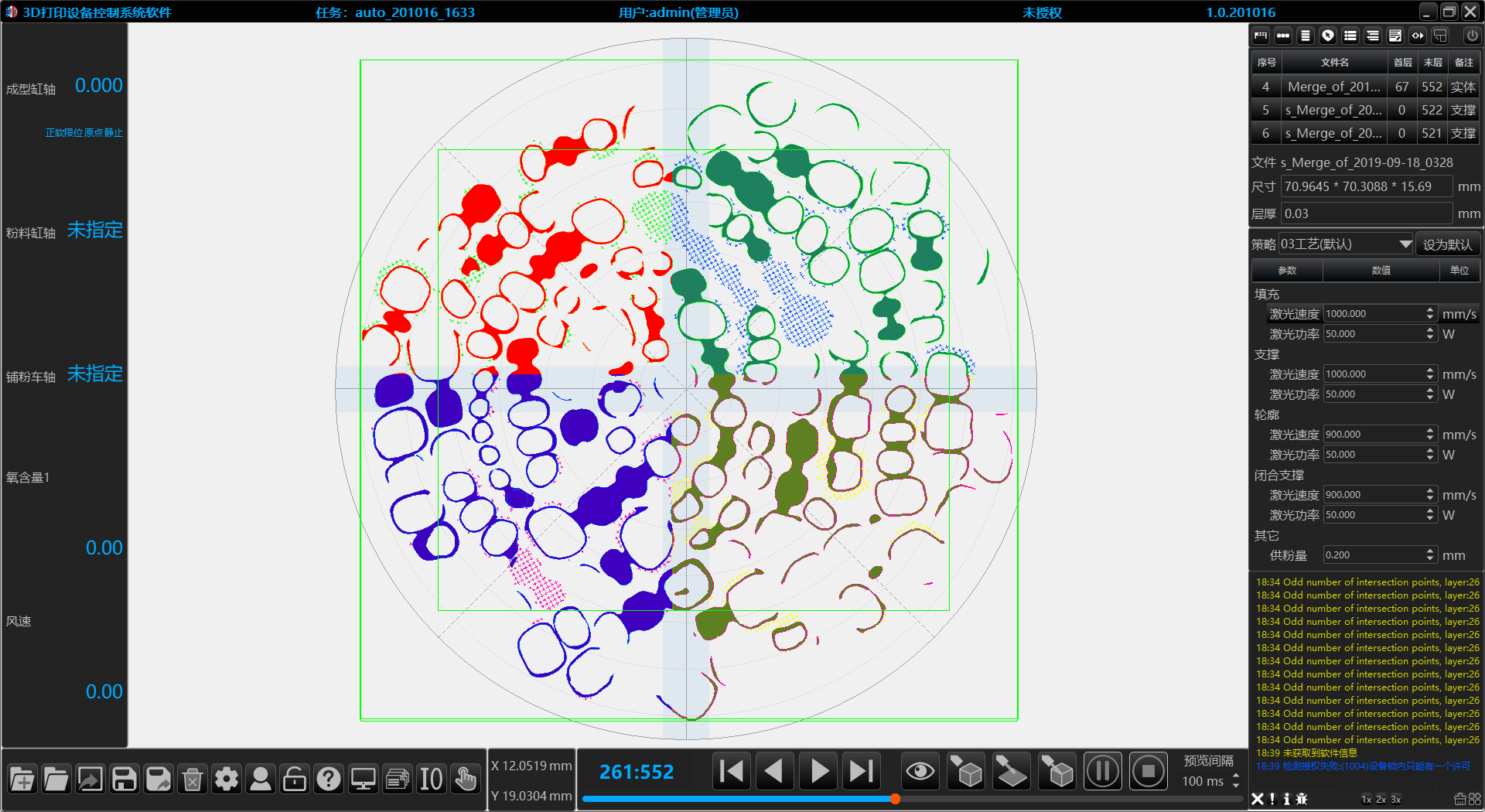Select 2x log zoom
Image resolution: width=1485 pixels, height=812 pixels.
(1381, 800)
